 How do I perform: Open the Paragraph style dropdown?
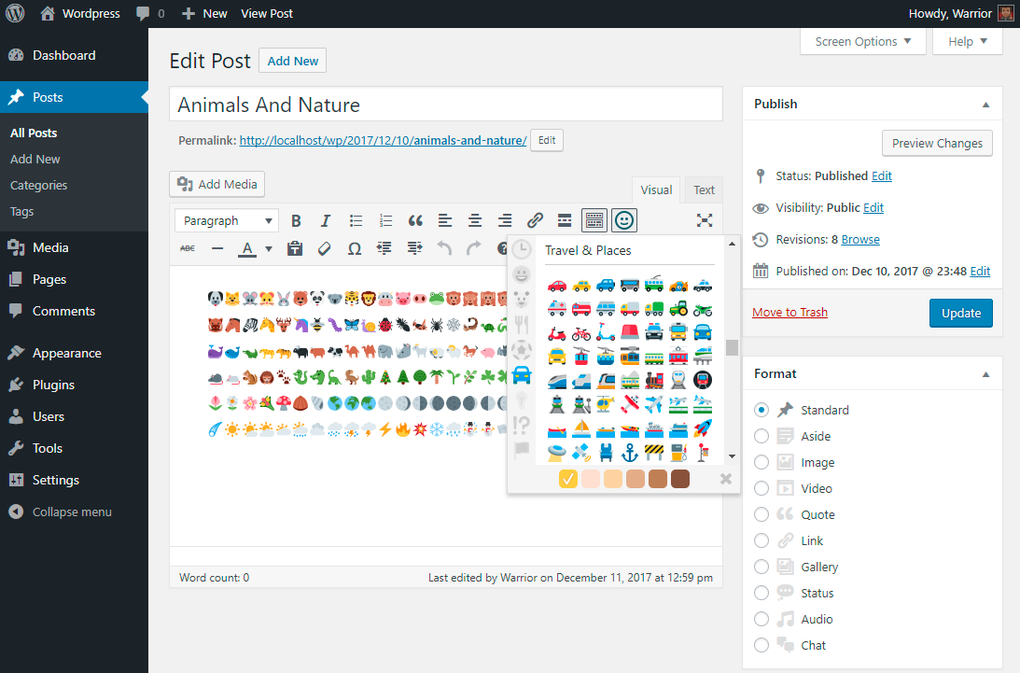tap(226, 220)
